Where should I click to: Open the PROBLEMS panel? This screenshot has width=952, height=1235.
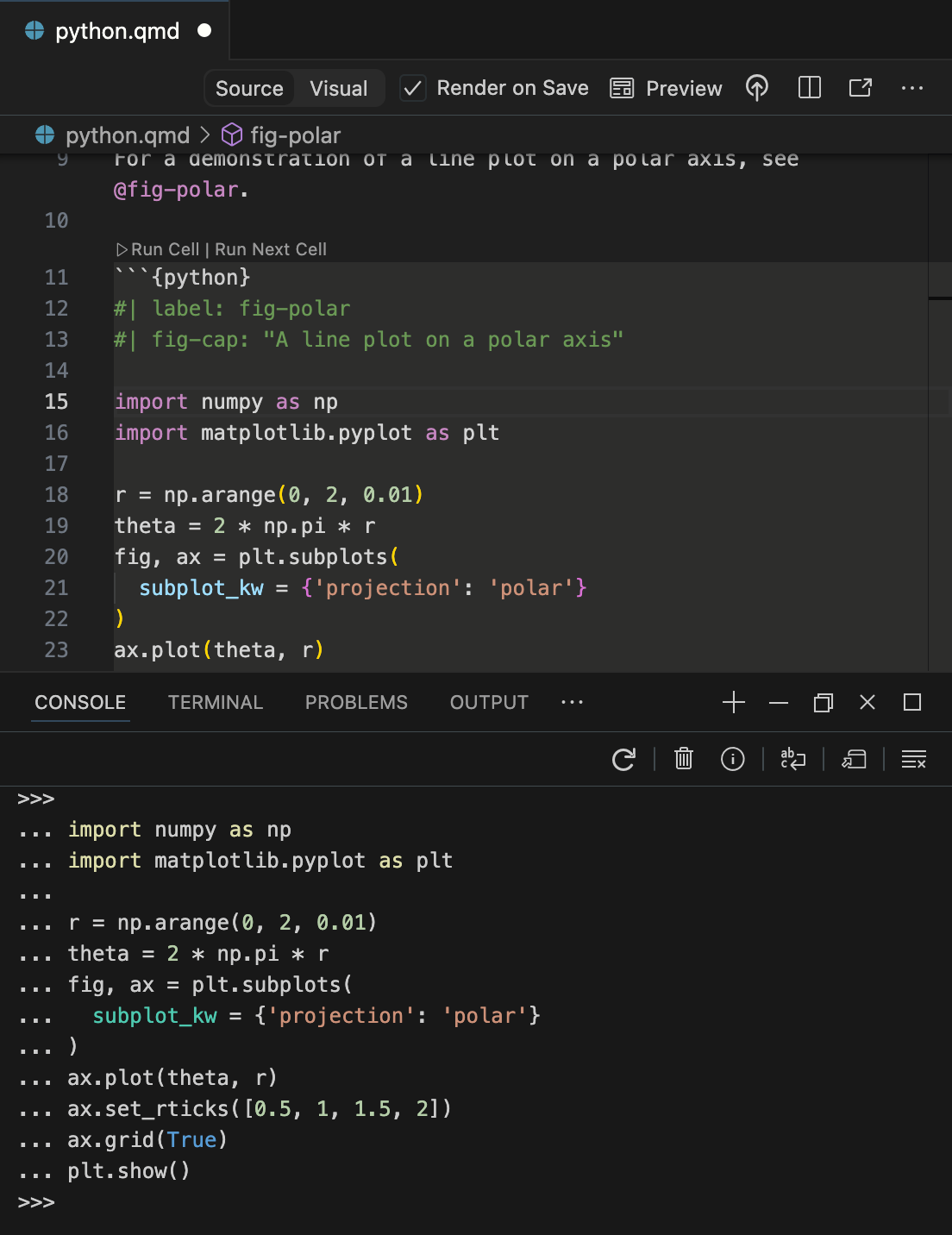tap(356, 702)
